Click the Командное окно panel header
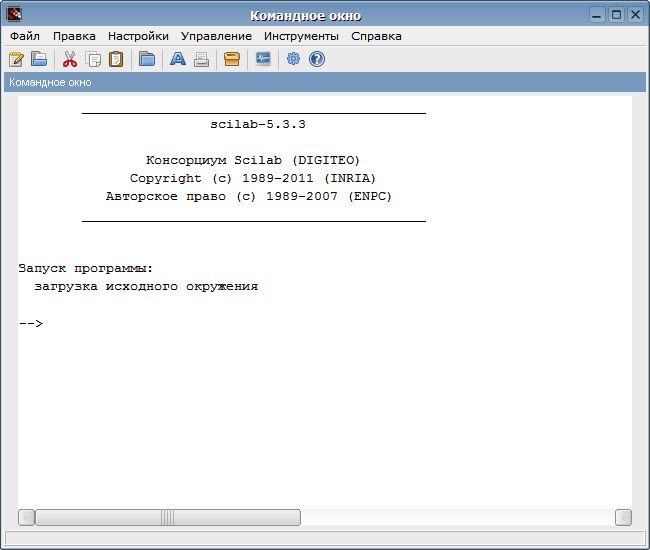The height and width of the screenshot is (550, 650). (325, 82)
